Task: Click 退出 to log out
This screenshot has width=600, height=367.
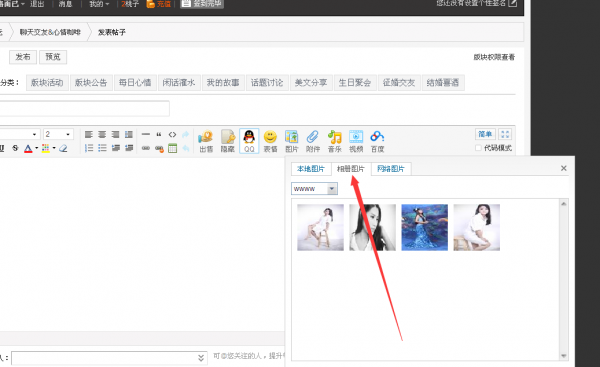Action: tap(37, 4)
